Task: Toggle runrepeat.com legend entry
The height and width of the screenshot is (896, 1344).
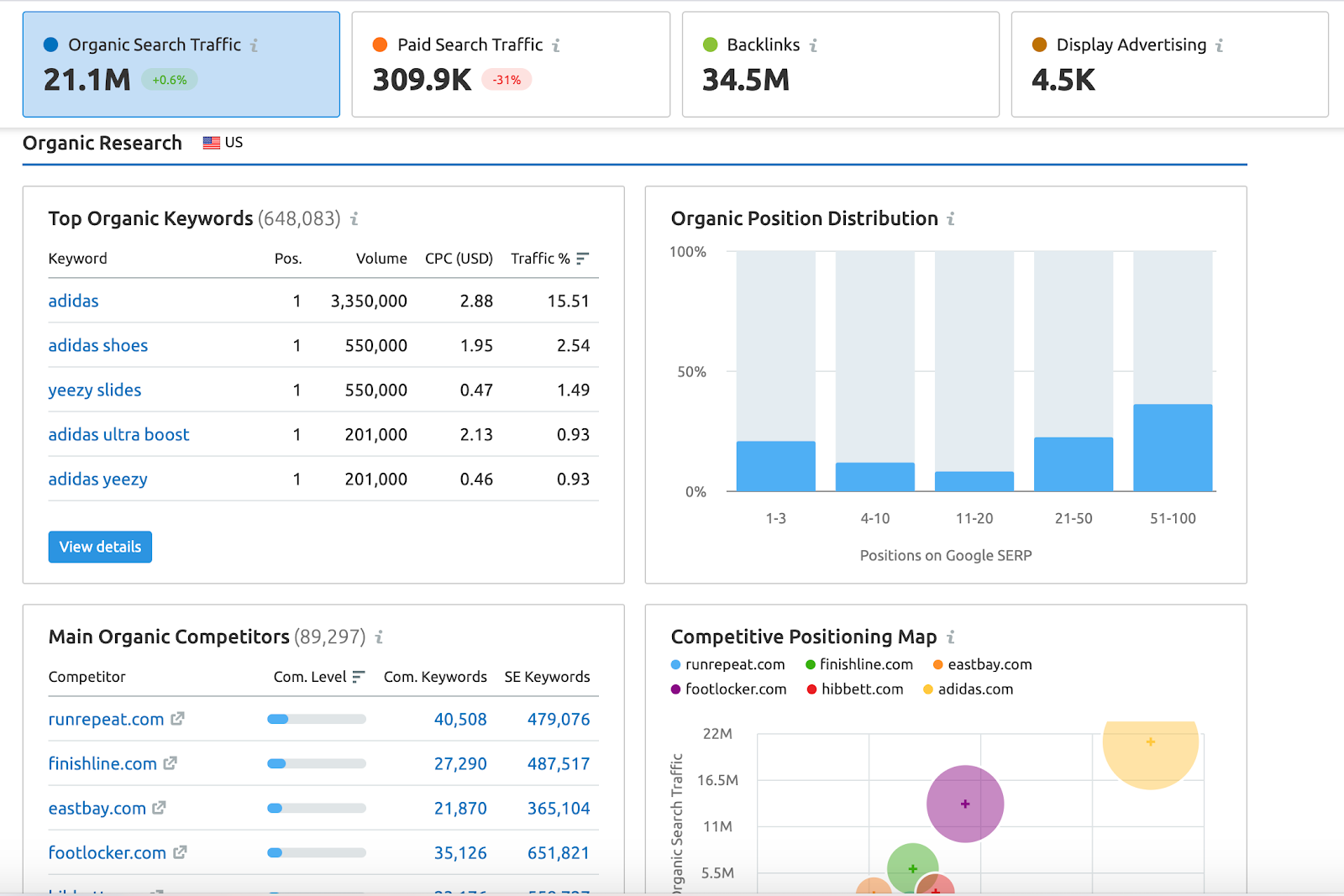Action: click(x=728, y=664)
